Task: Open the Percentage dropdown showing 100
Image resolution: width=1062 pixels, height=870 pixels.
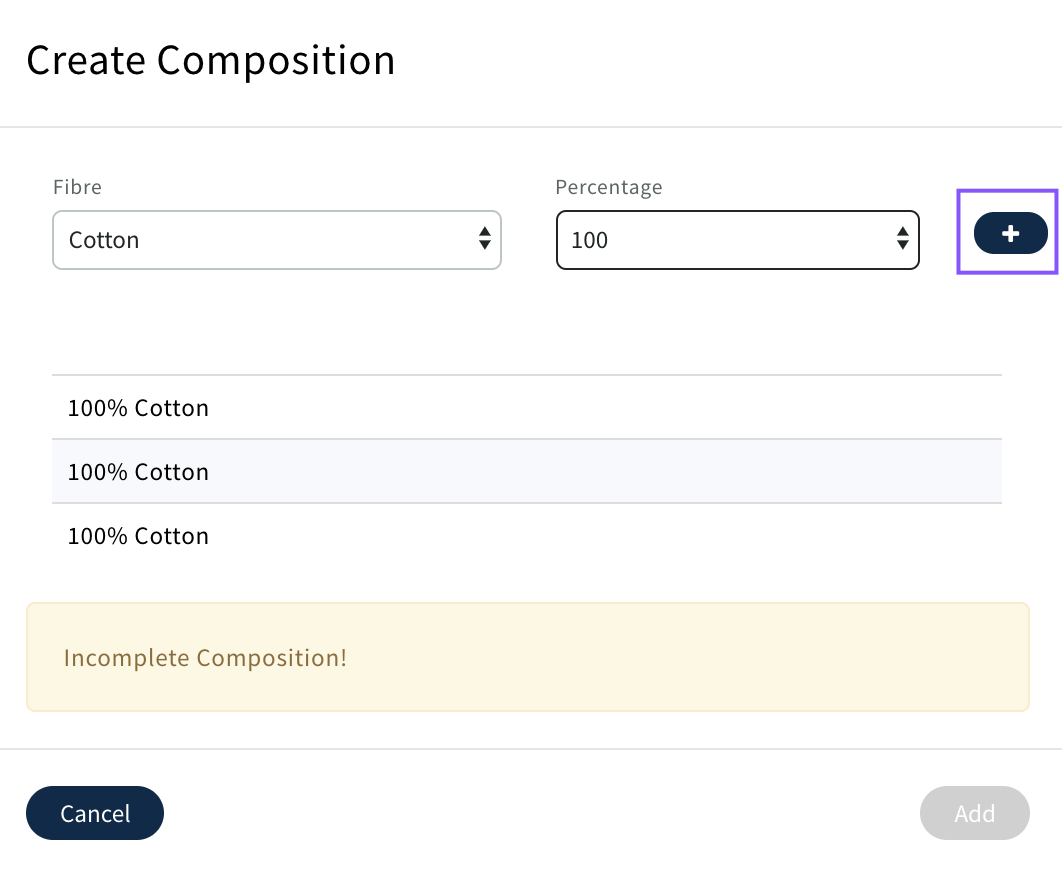Action: click(x=736, y=240)
